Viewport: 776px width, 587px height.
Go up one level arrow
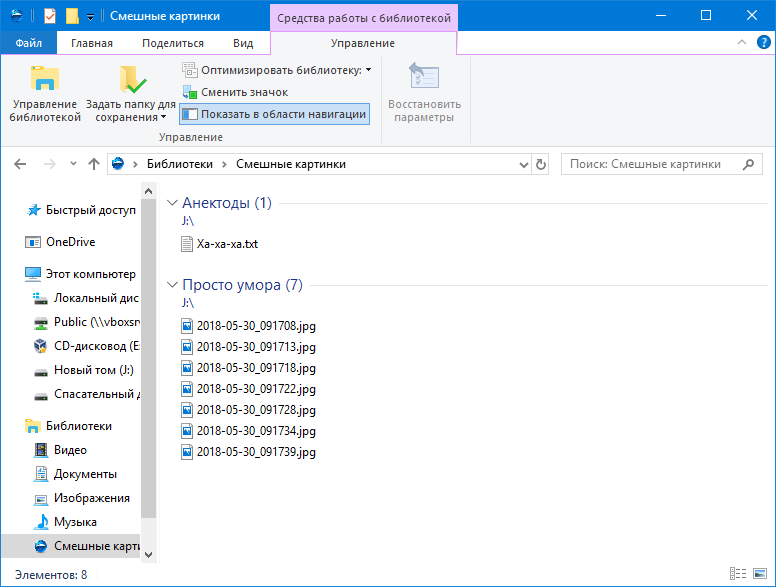tap(94, 164)
